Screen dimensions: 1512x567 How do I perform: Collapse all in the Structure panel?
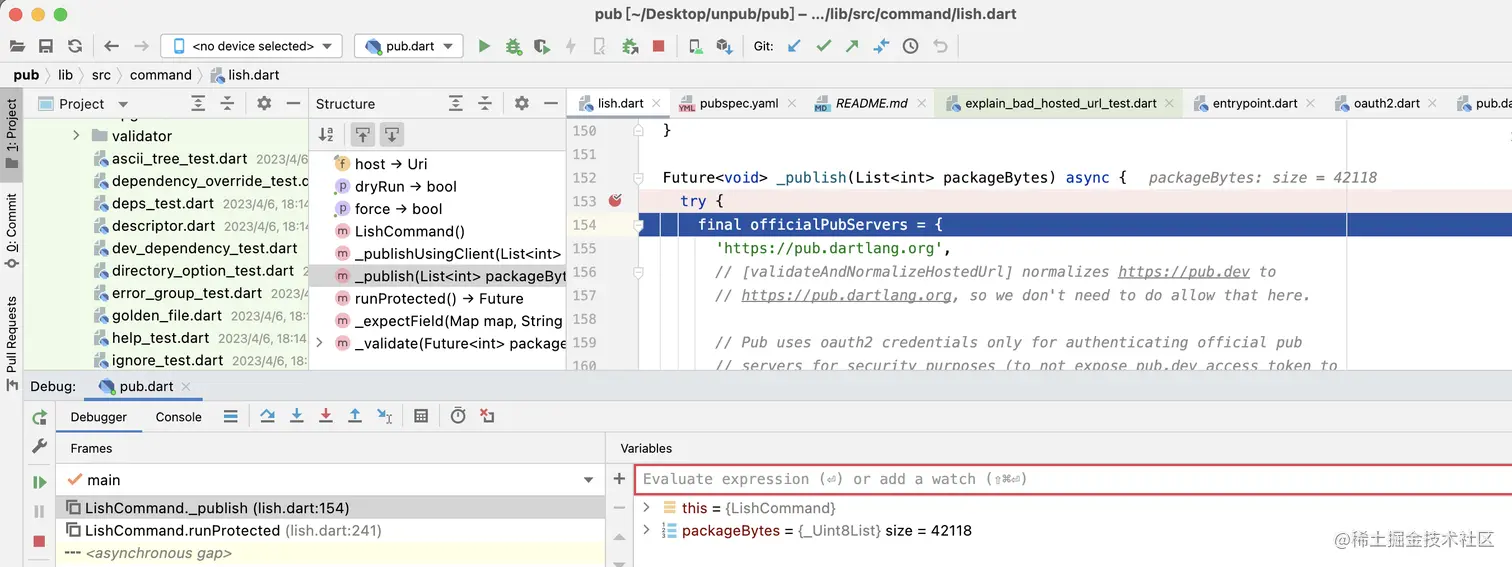pyautogui.click(x=485, y=103)
